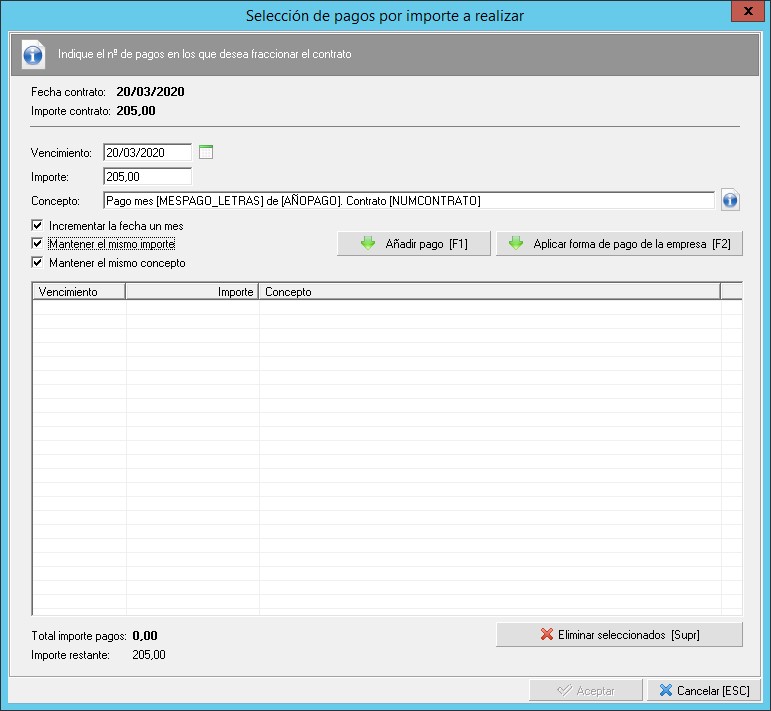Click the 'Importe' column header
771x711 pixels.
[191, 292]
